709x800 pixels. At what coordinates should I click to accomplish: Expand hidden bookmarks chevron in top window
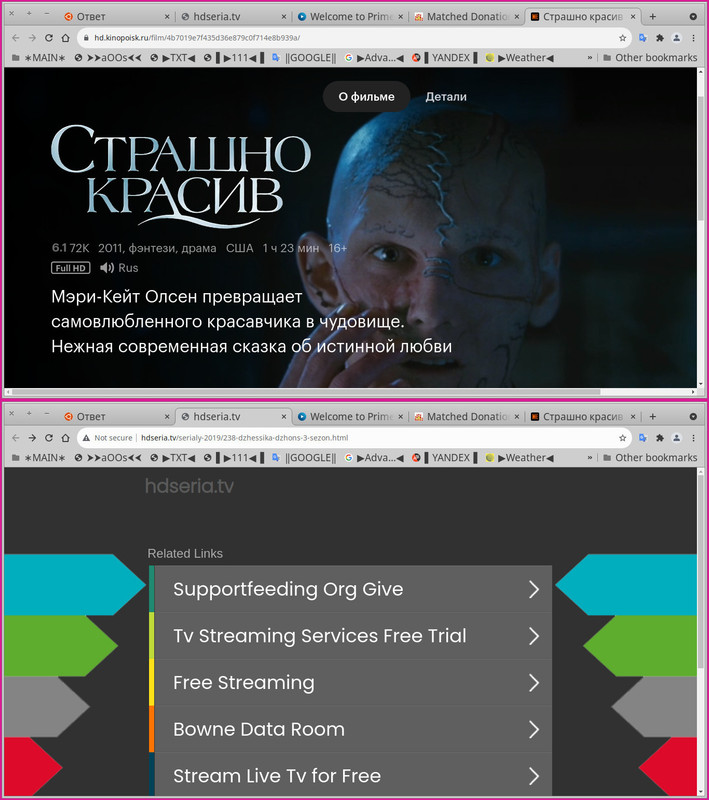point(590,58)
